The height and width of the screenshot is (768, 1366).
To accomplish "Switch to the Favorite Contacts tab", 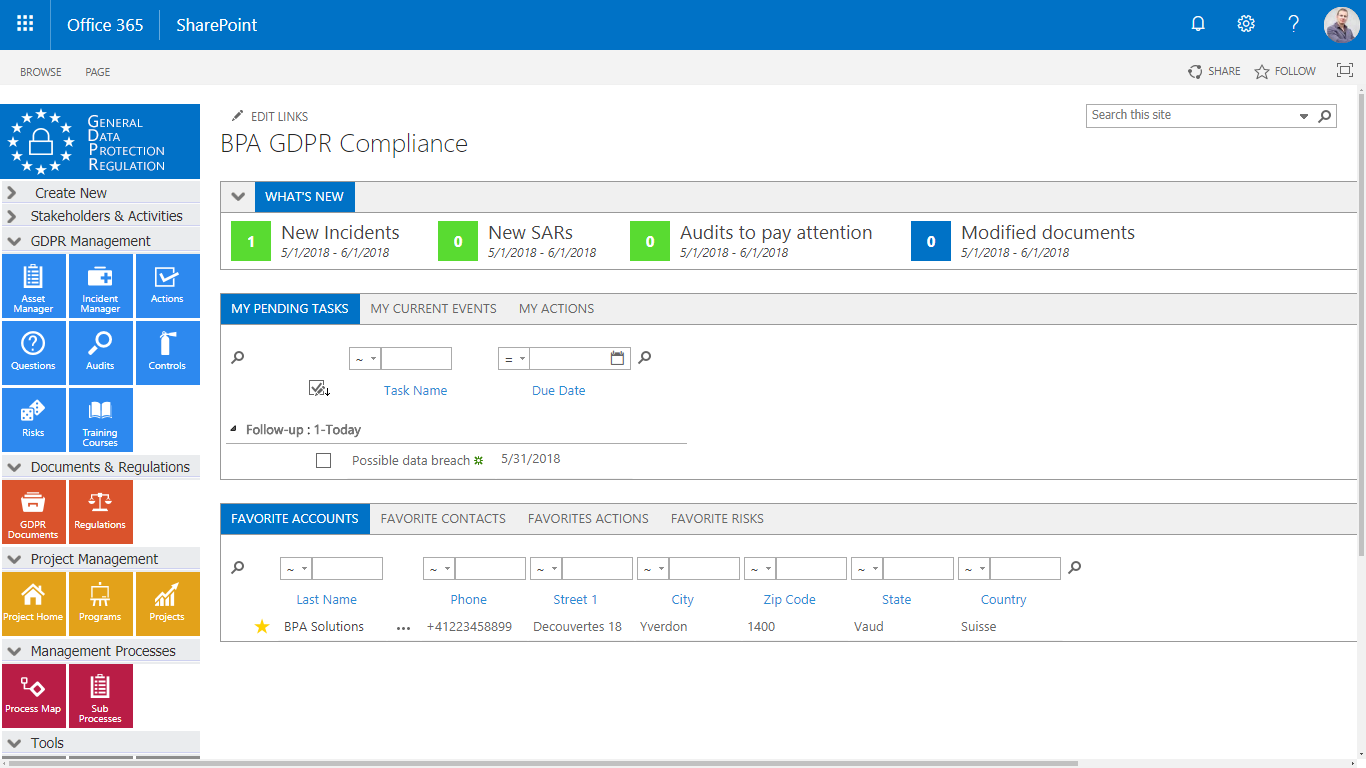I will [x=443, y=519].
